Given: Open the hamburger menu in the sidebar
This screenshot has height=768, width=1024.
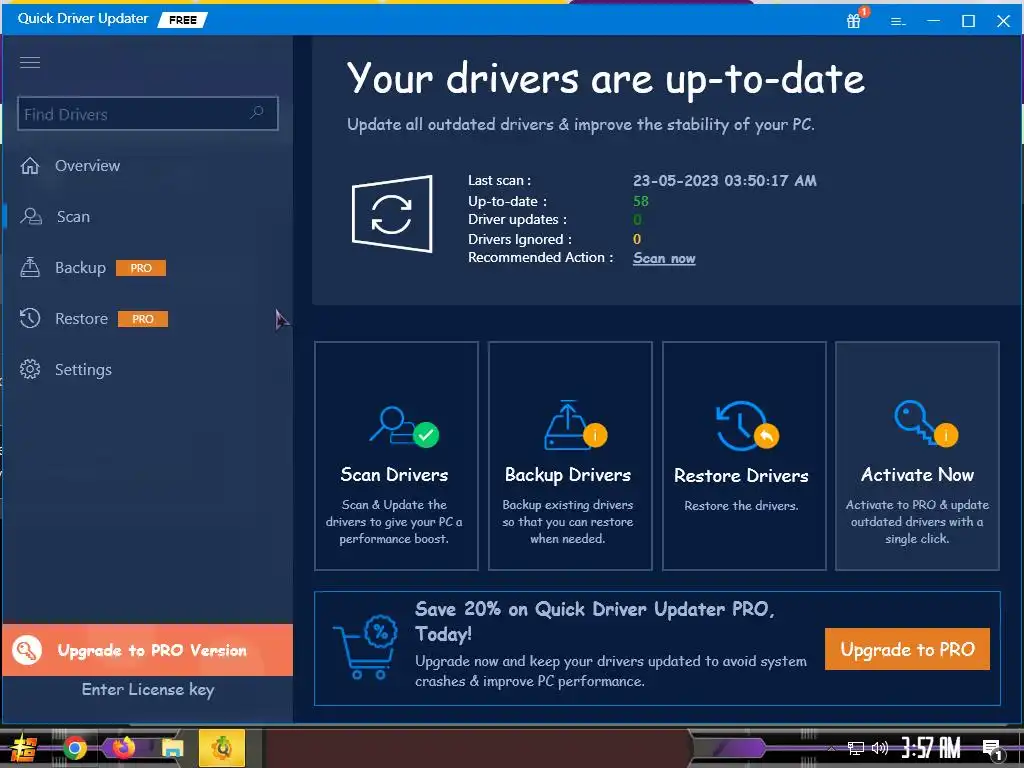Looking at the screenshot, I should pos(30,62).
